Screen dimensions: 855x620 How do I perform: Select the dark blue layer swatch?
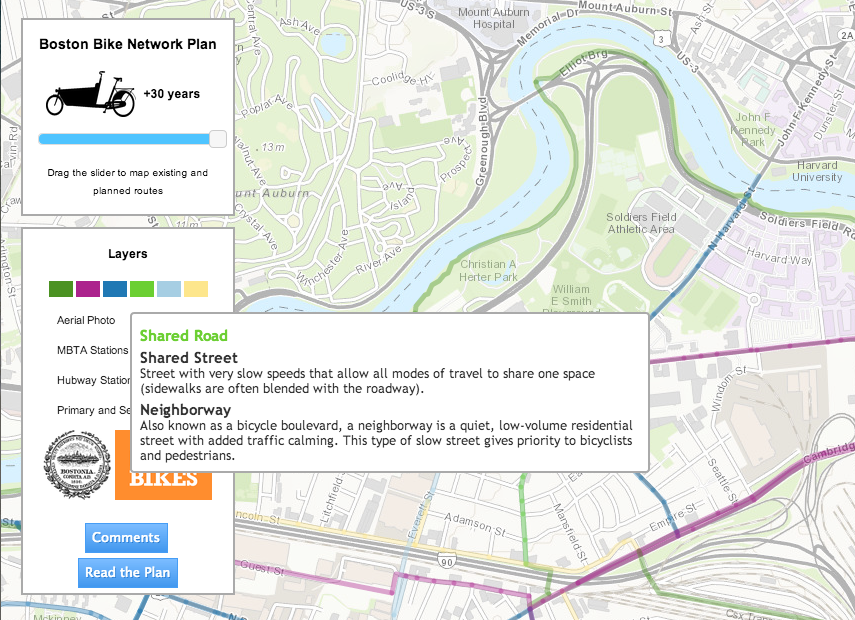(115, 289)
